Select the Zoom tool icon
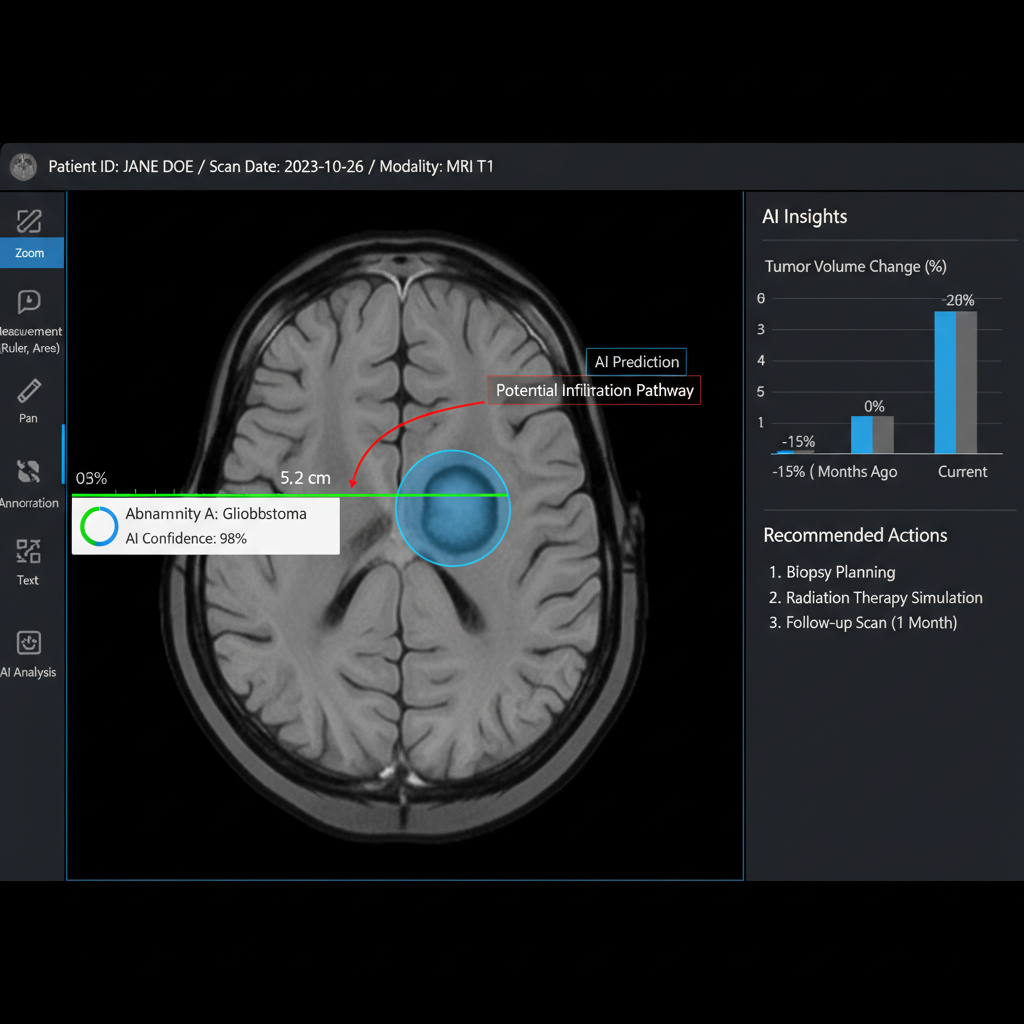The image size is (1024, 1024). coord(29,221)
